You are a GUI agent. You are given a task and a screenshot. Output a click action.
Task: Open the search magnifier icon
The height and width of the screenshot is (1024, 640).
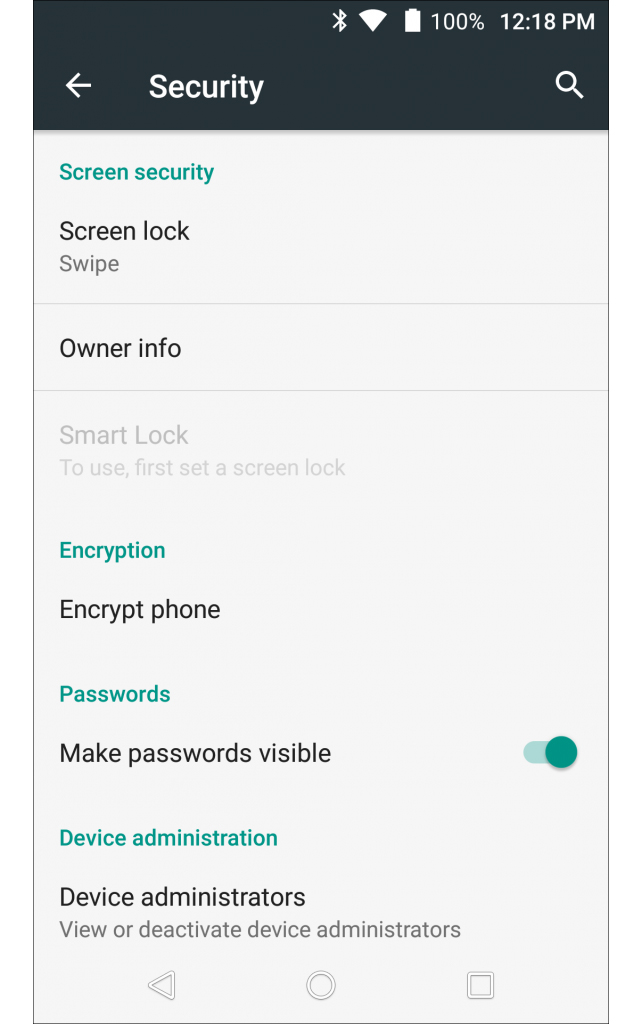[569, 86]
